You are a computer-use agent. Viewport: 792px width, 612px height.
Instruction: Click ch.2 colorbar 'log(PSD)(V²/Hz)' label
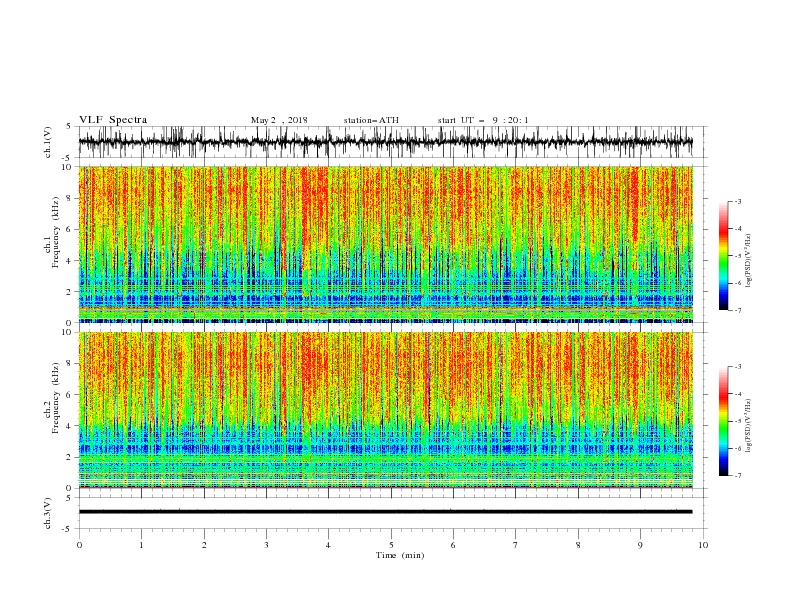[x=748, y=425]
